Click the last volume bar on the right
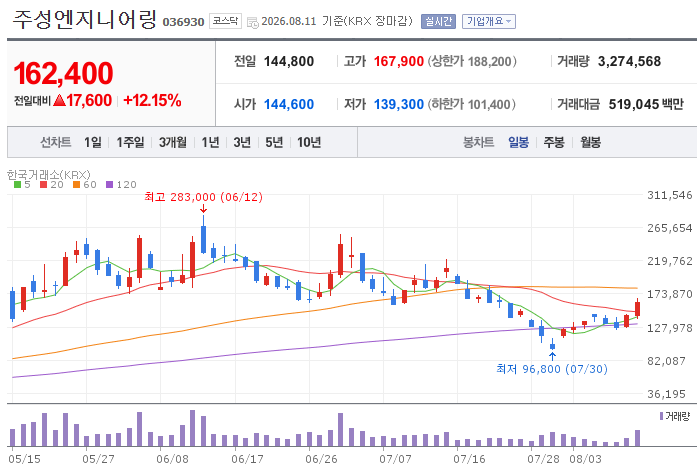This screenshot has height=469, width=697. 637,438
